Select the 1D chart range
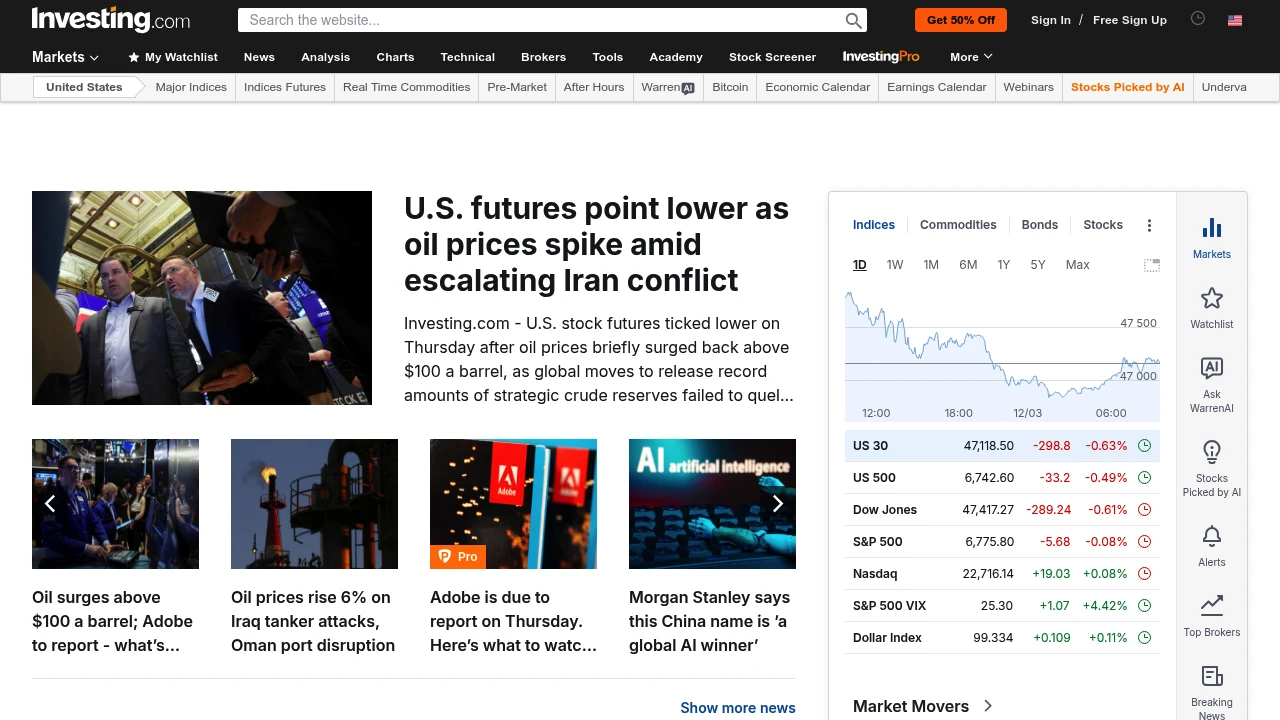 859,265
